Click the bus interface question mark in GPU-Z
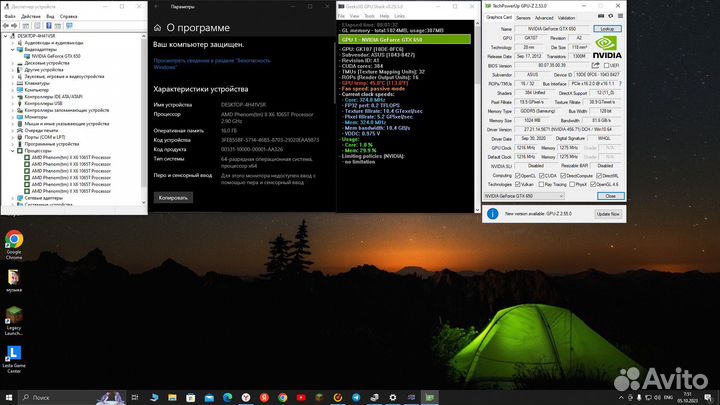This screenshot has height=405, width=720. [620, 84]
